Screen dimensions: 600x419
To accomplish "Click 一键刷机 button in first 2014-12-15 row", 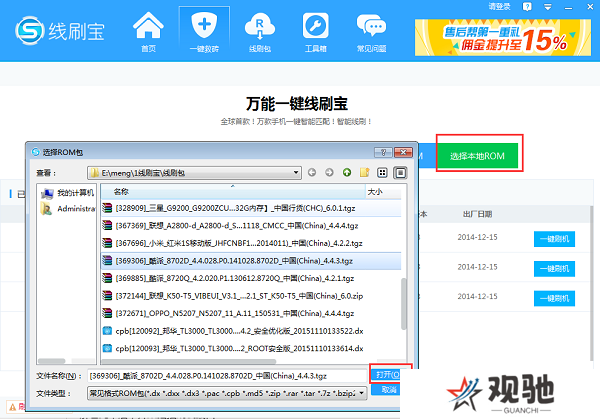I will pyautogui.click(x=554, y=239).
